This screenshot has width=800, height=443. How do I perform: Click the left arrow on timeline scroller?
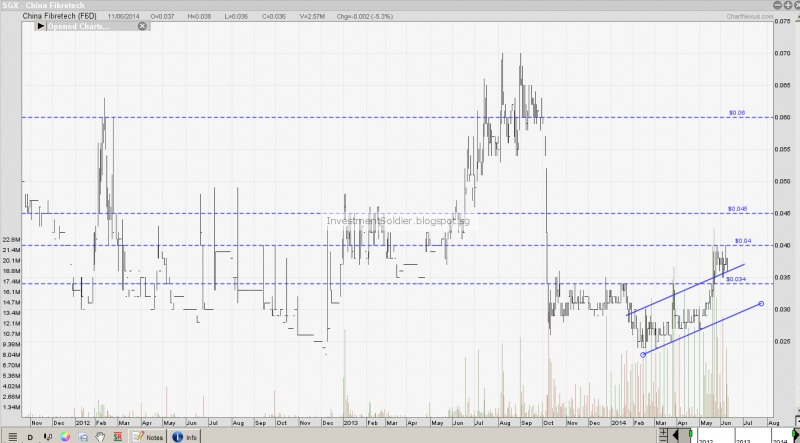point(675,435)
